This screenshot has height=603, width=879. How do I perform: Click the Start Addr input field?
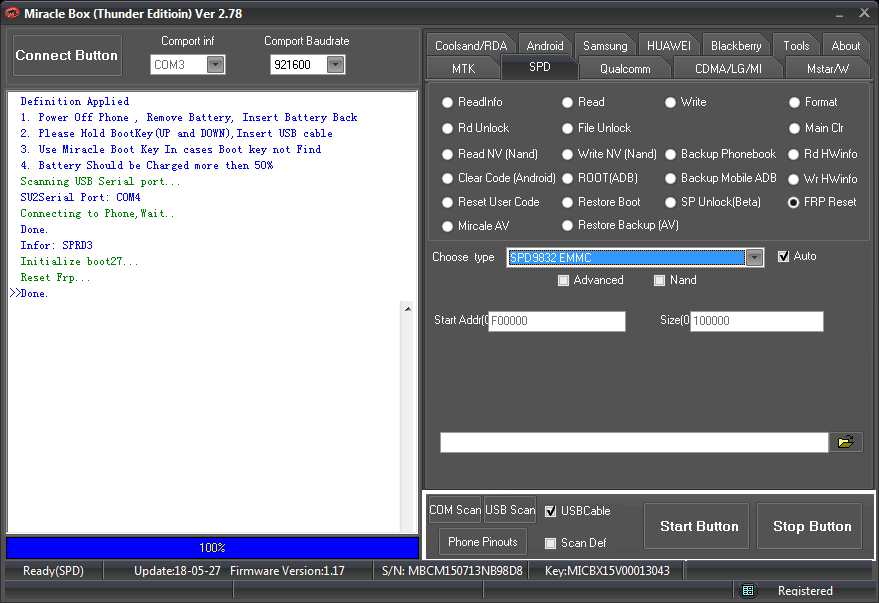[x=557, y=321]
